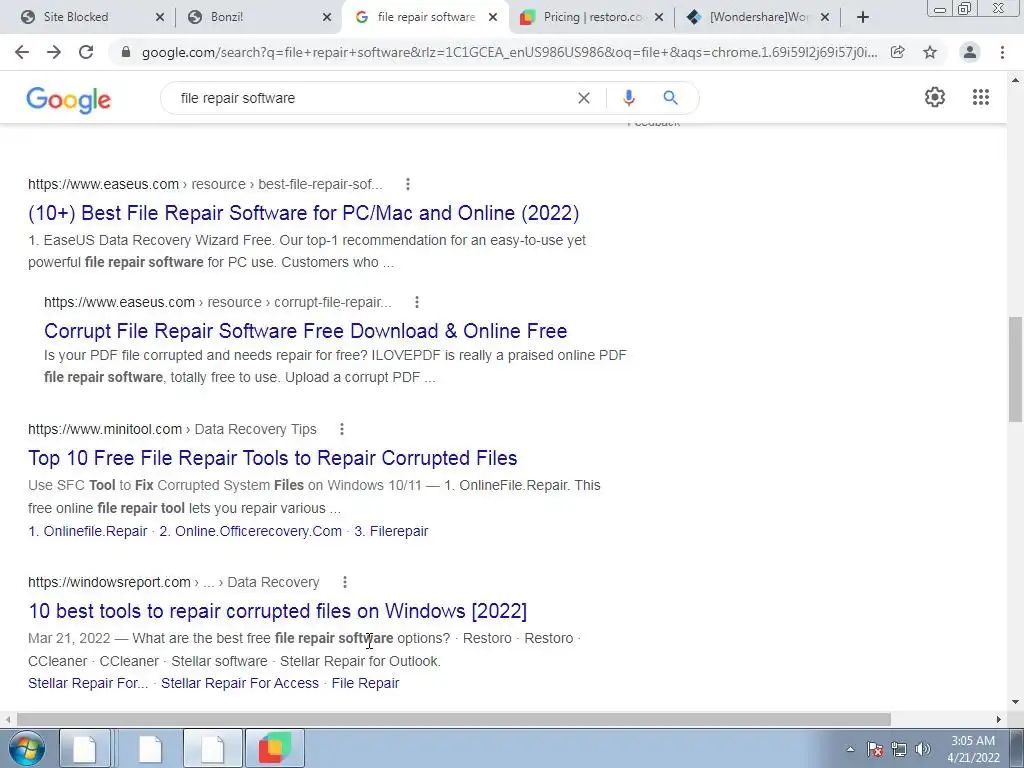
Task: Click the first blank document taskbar button
Action: pos(85,748)
